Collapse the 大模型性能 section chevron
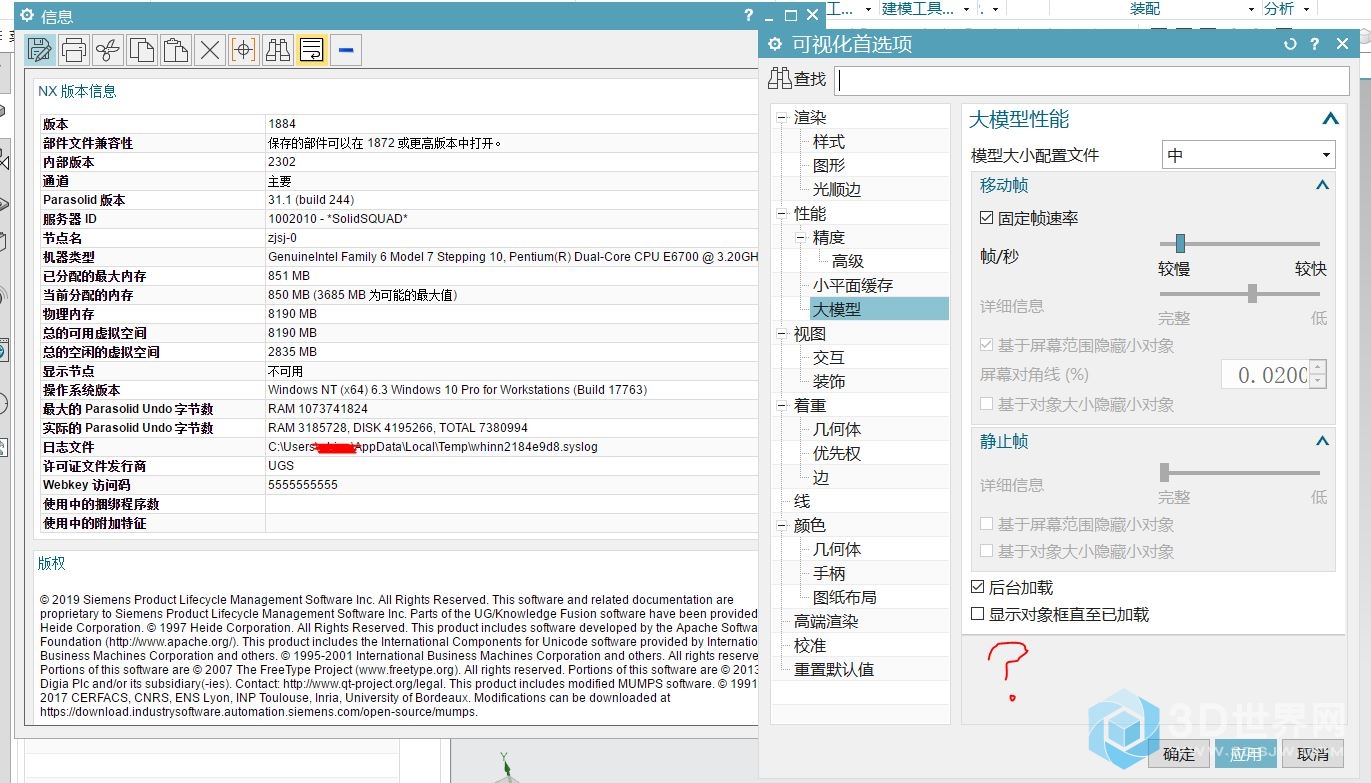Viewport: 1371px width, 783px height. point(1330,119)
